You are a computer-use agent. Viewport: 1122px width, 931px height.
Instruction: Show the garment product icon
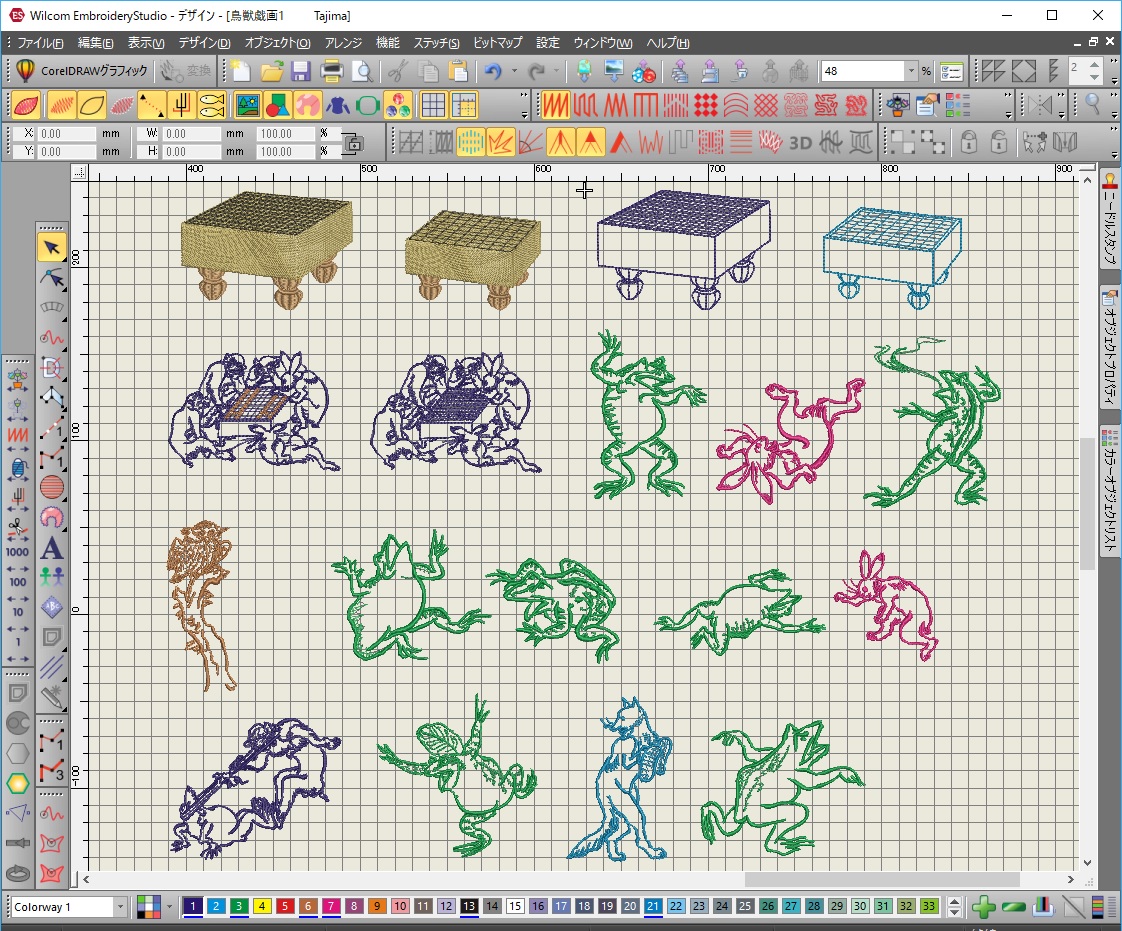[x=337, y=106]
